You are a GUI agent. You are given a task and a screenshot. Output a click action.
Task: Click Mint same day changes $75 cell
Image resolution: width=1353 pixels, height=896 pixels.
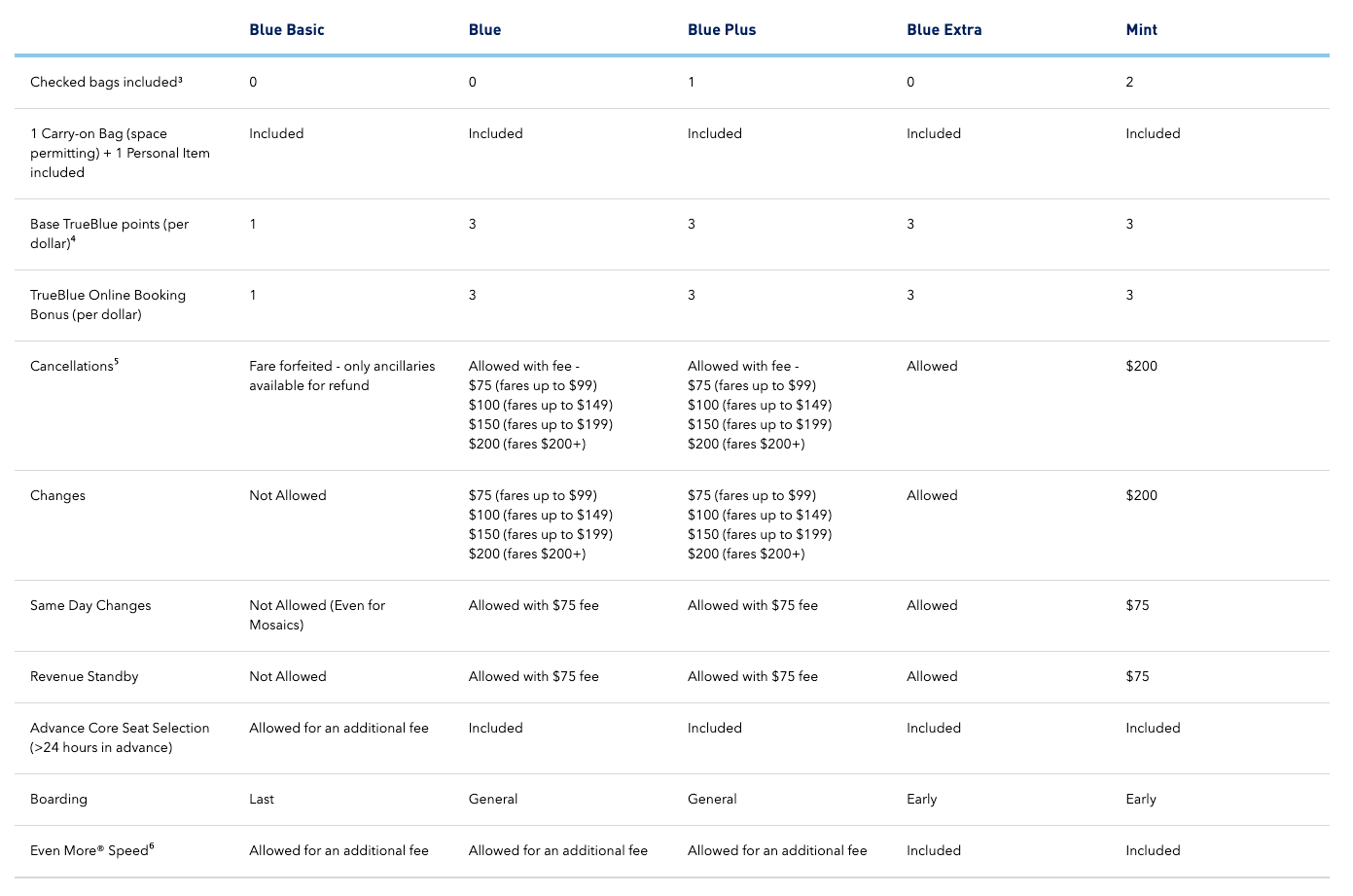click(1138, 605)
